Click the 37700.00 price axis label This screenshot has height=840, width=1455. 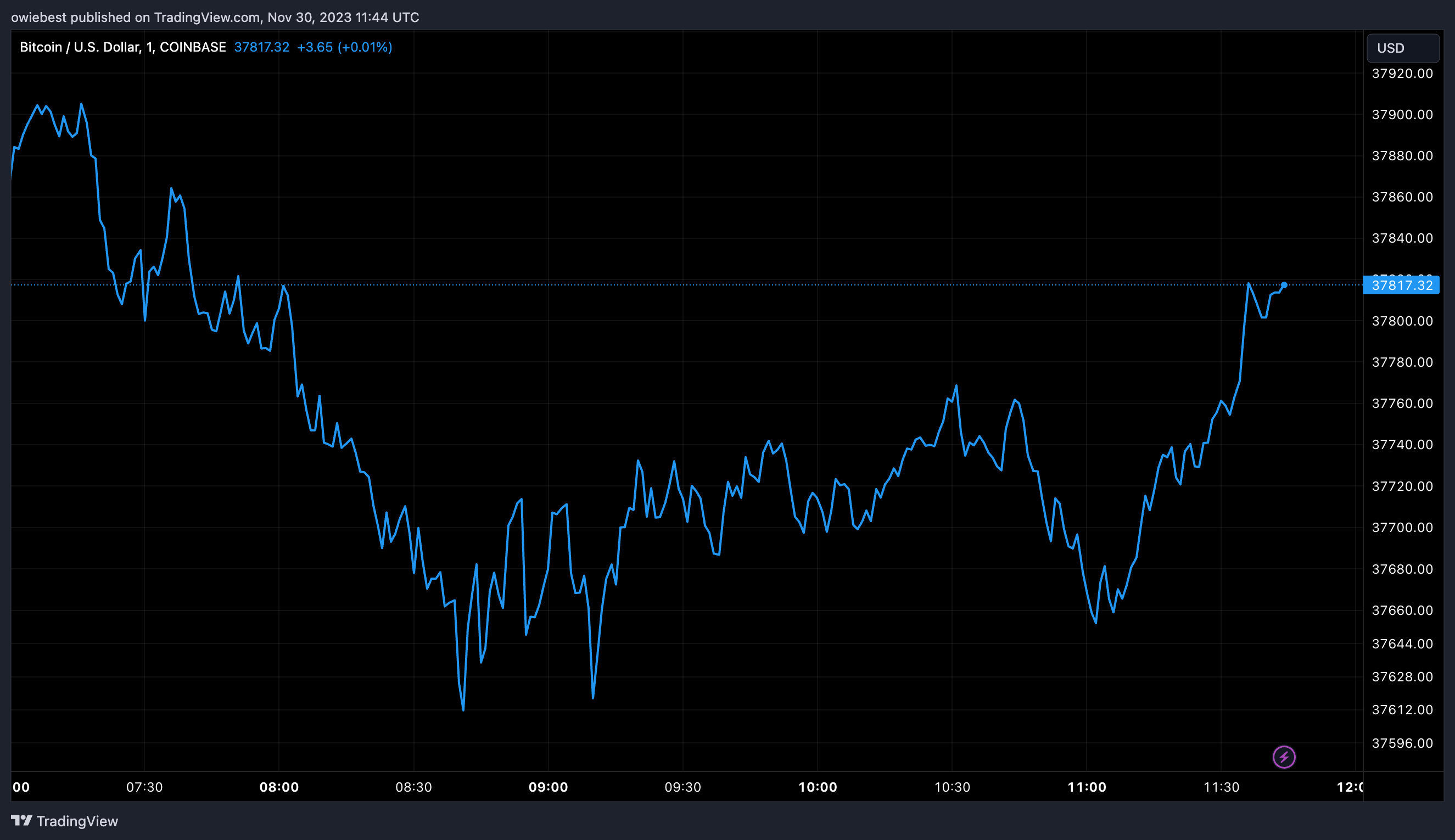tap(1402, 527)
